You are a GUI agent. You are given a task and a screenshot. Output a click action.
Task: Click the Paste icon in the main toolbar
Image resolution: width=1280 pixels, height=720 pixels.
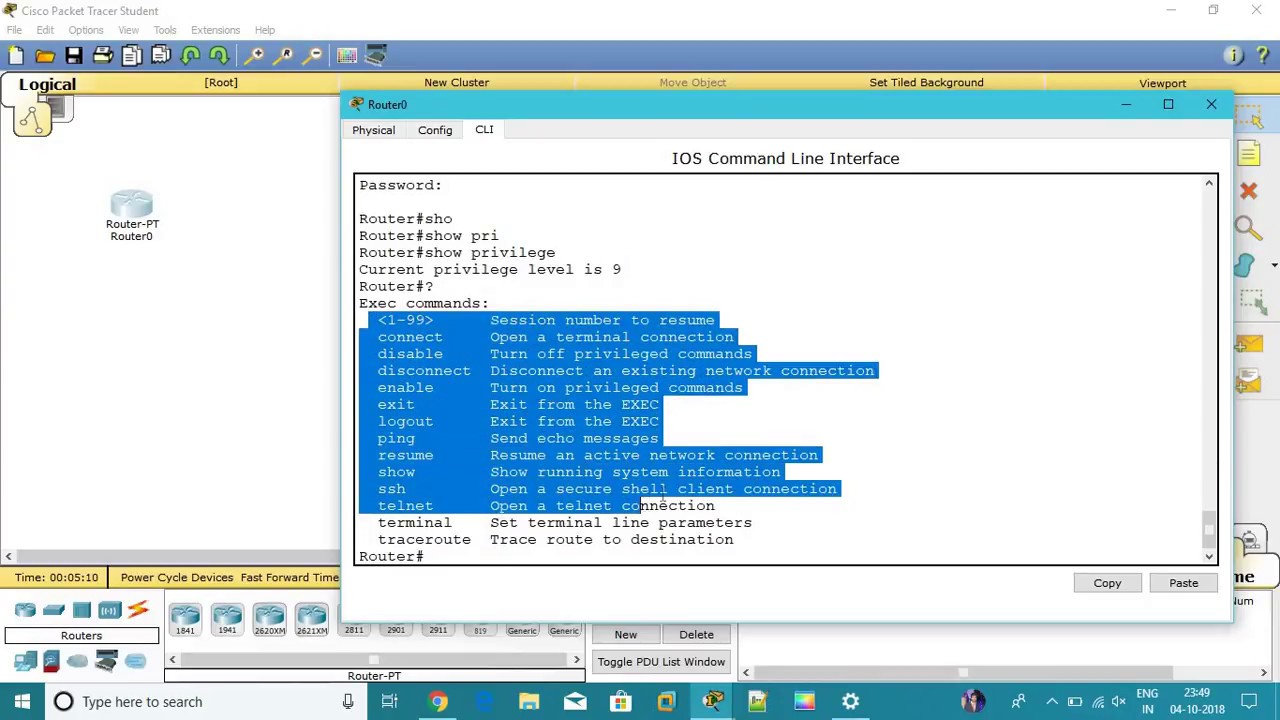[161, 56]
